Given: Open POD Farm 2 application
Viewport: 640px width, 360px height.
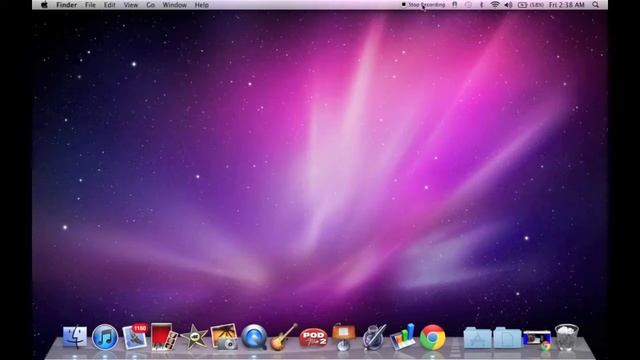Looking at the screenshot, I should pos(313,338).
